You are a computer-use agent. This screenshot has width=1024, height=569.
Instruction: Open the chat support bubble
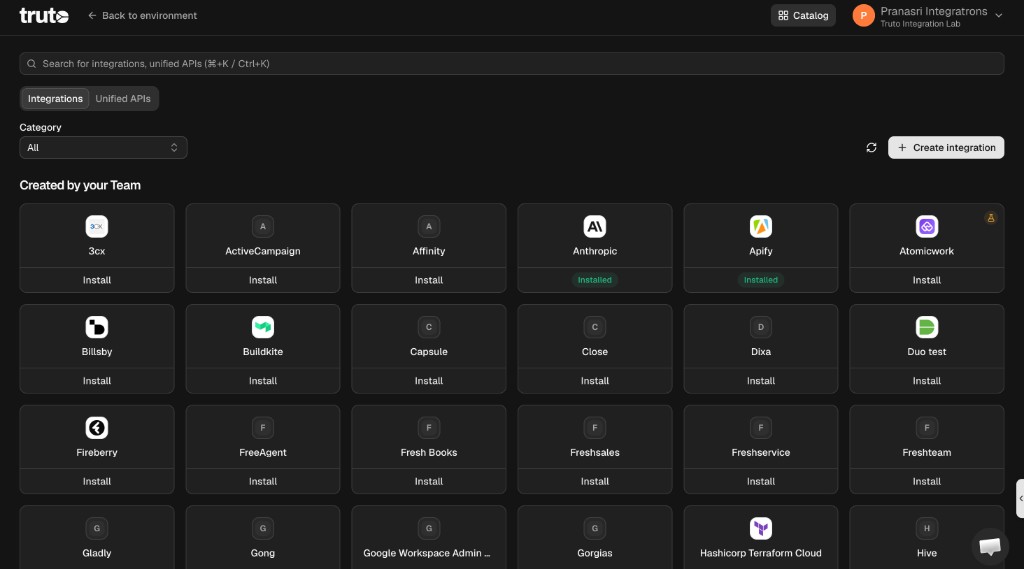click(x=989, y=546)
